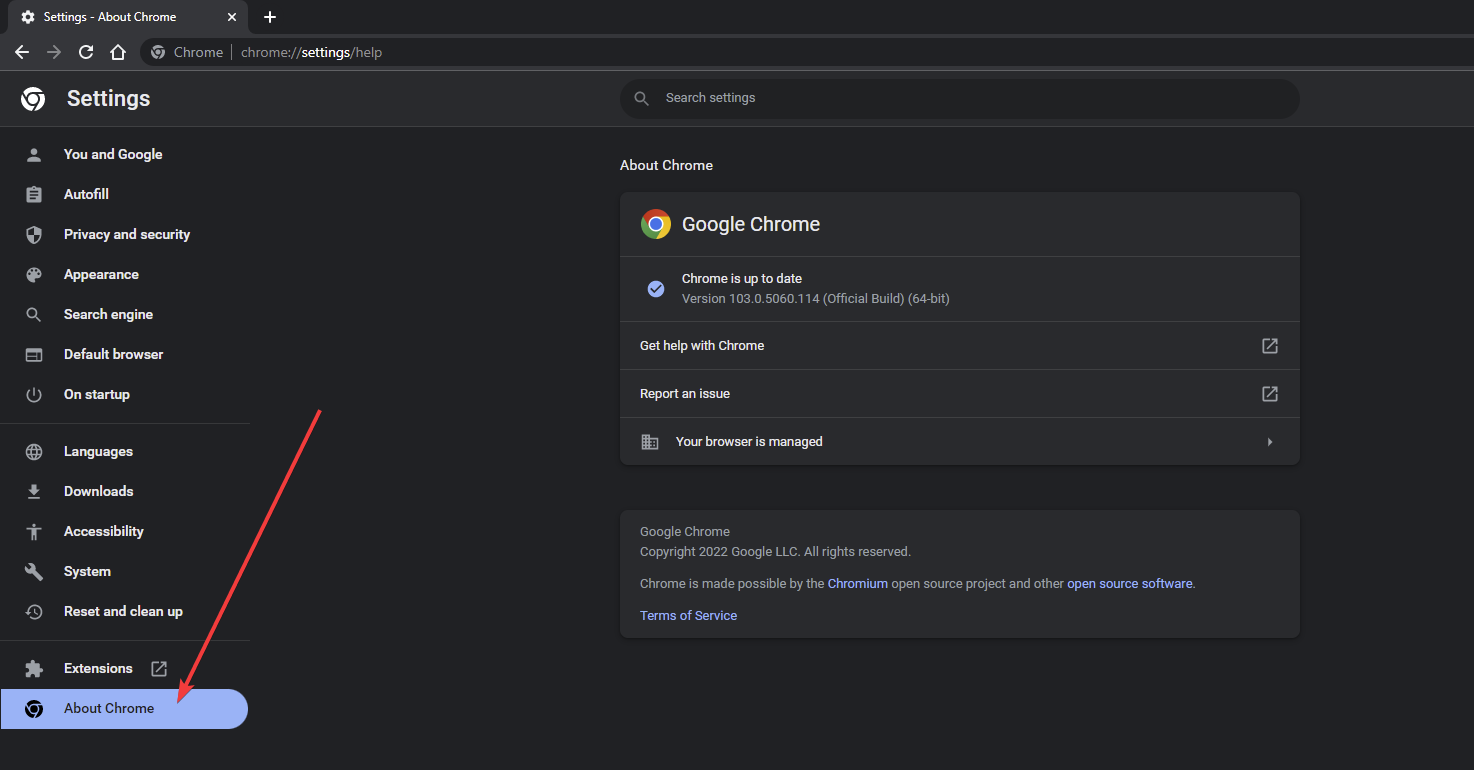The width and height of the screenshot is (1474, 770).
Task: Click the Search engine magnifier icon
Action: (x=34, y=314)
